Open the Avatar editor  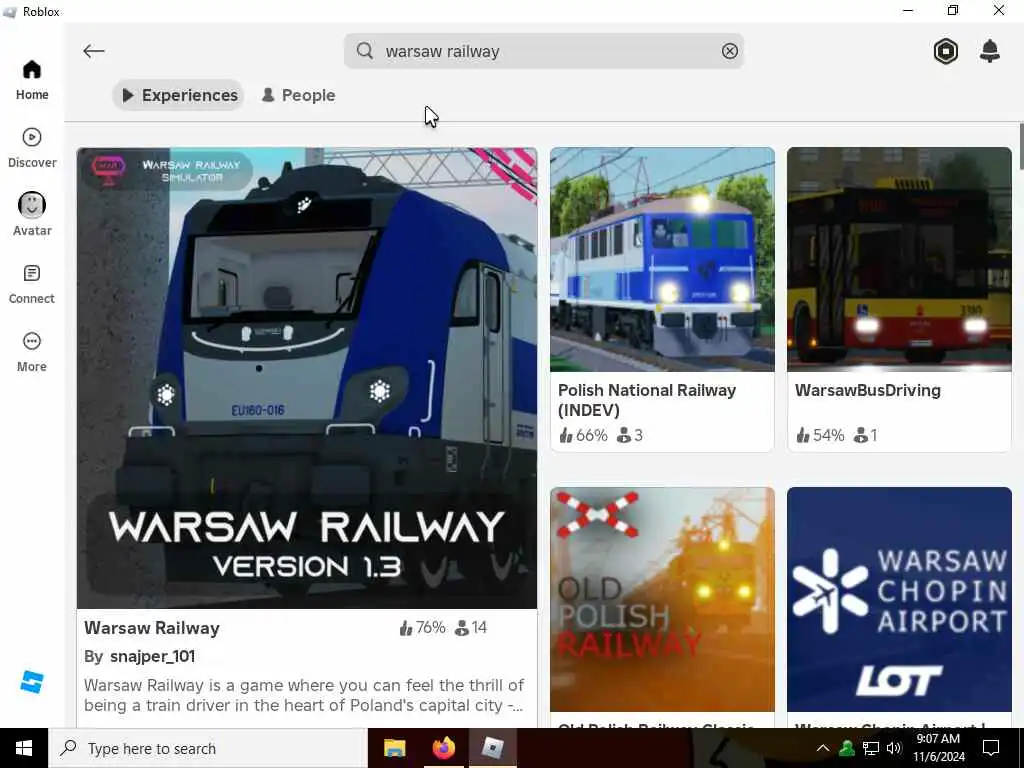pos(31,216)
